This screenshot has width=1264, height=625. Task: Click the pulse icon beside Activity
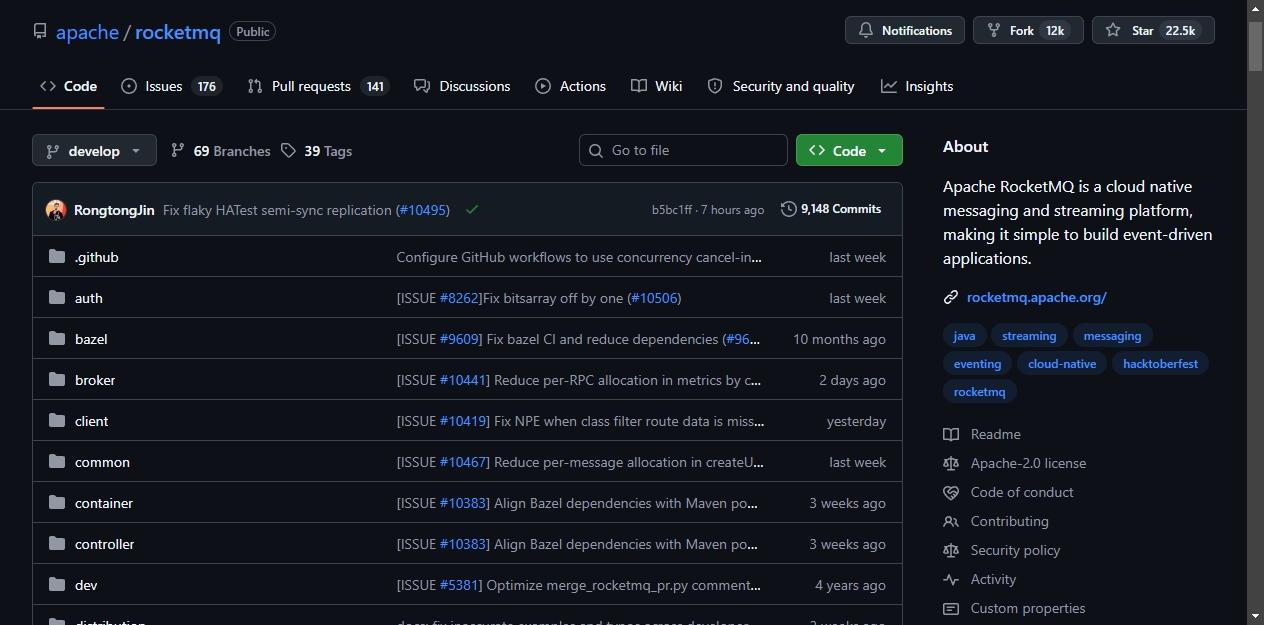pyautogui.click(x=951, y=579)
